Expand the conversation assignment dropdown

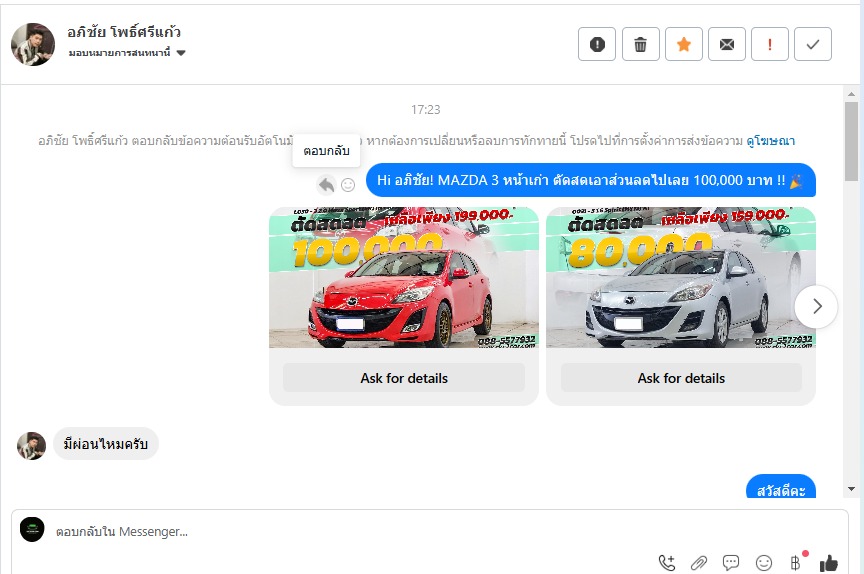coord(127,53)
